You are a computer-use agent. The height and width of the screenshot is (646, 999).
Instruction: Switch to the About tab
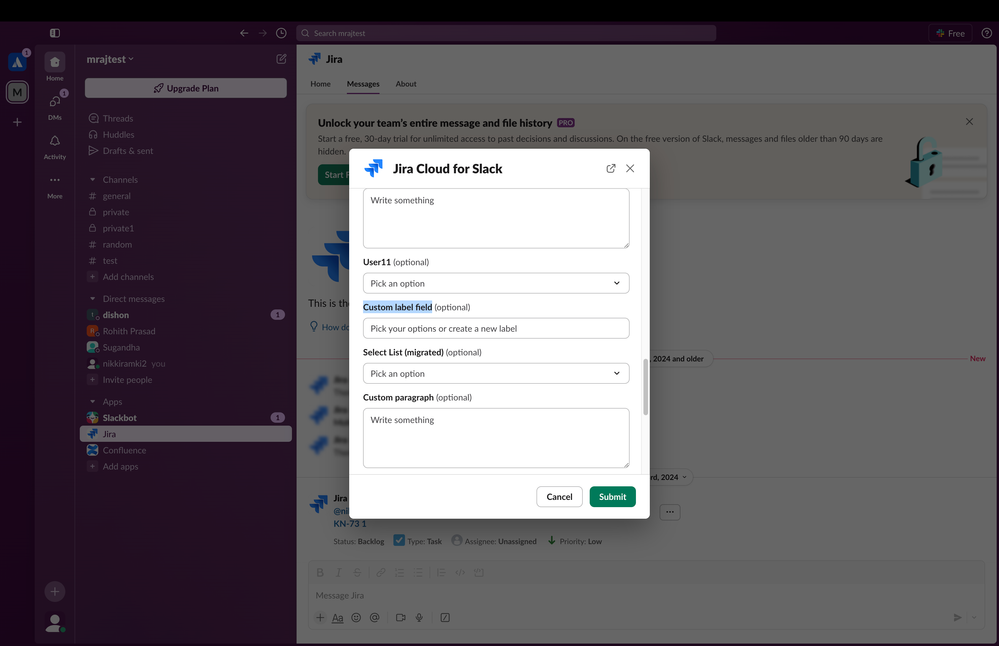(x=406, y=84)
